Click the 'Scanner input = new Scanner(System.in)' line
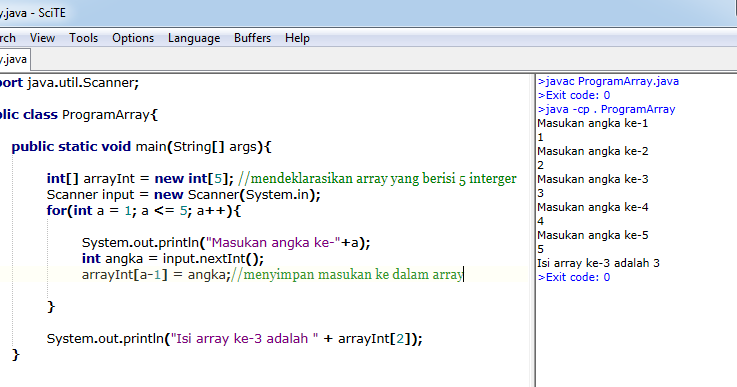Image resolution: width=737 pixels, height=387 pixels. click(183, 195)
